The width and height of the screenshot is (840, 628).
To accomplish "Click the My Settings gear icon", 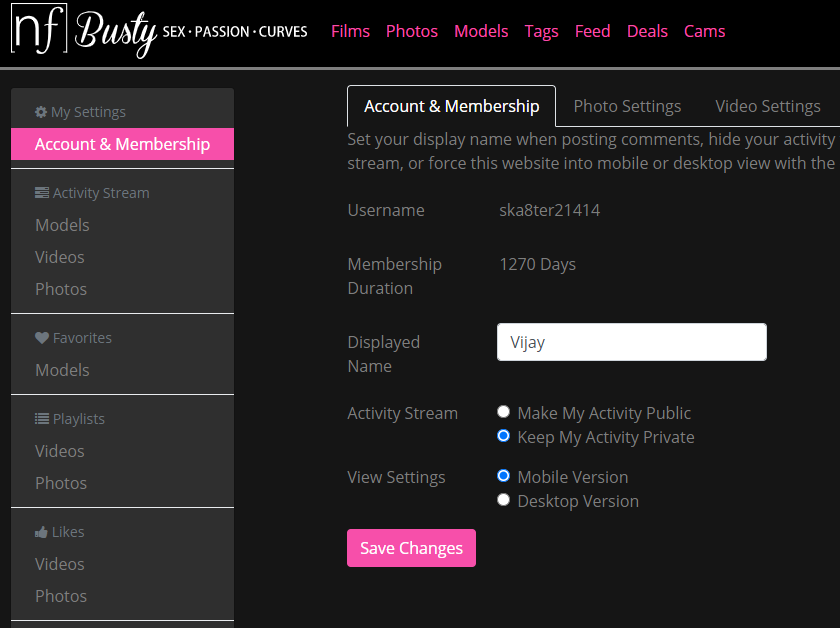I will click(x=41, y=112).
